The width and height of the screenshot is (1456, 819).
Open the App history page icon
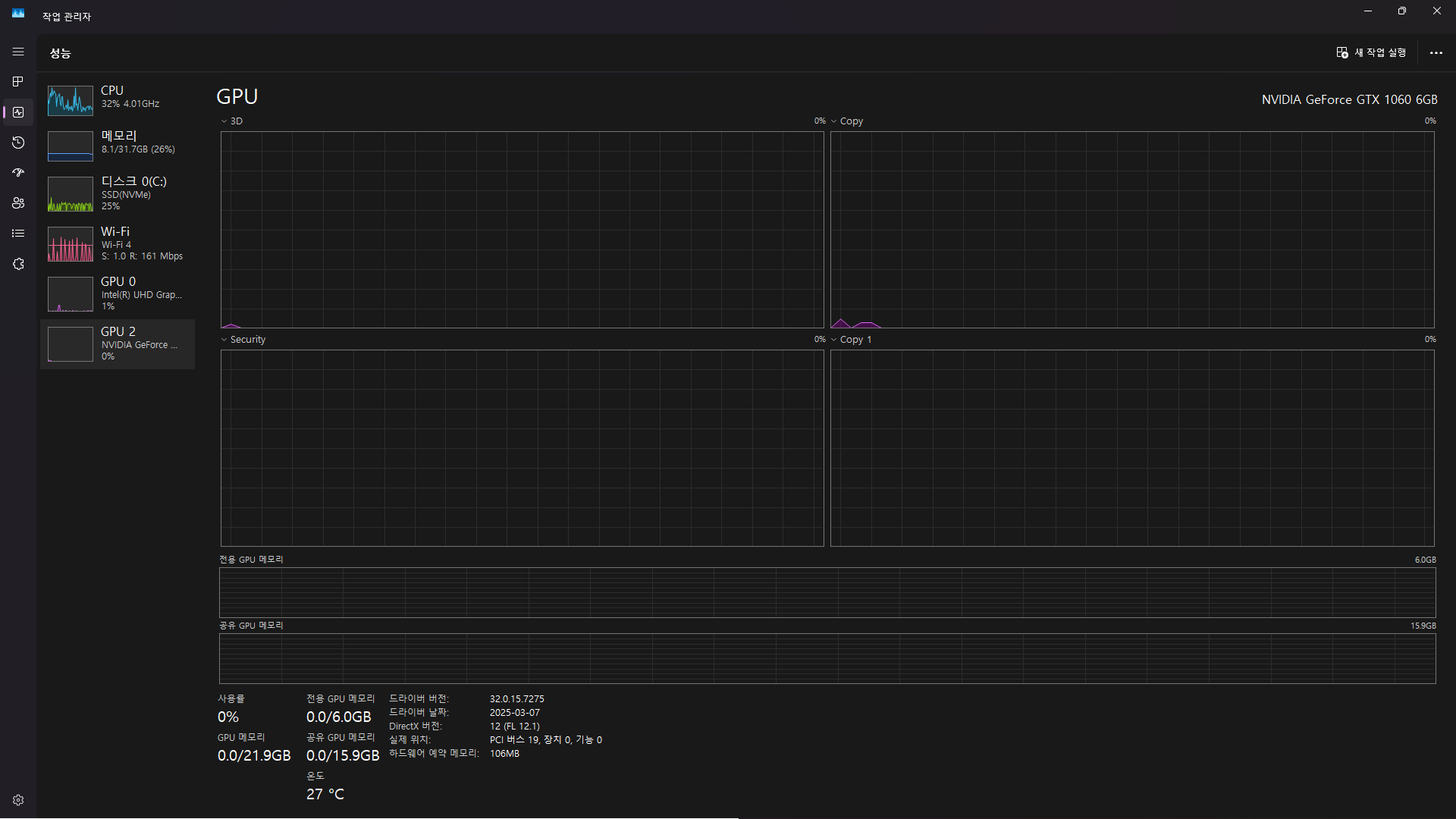(x=18, y=143)
